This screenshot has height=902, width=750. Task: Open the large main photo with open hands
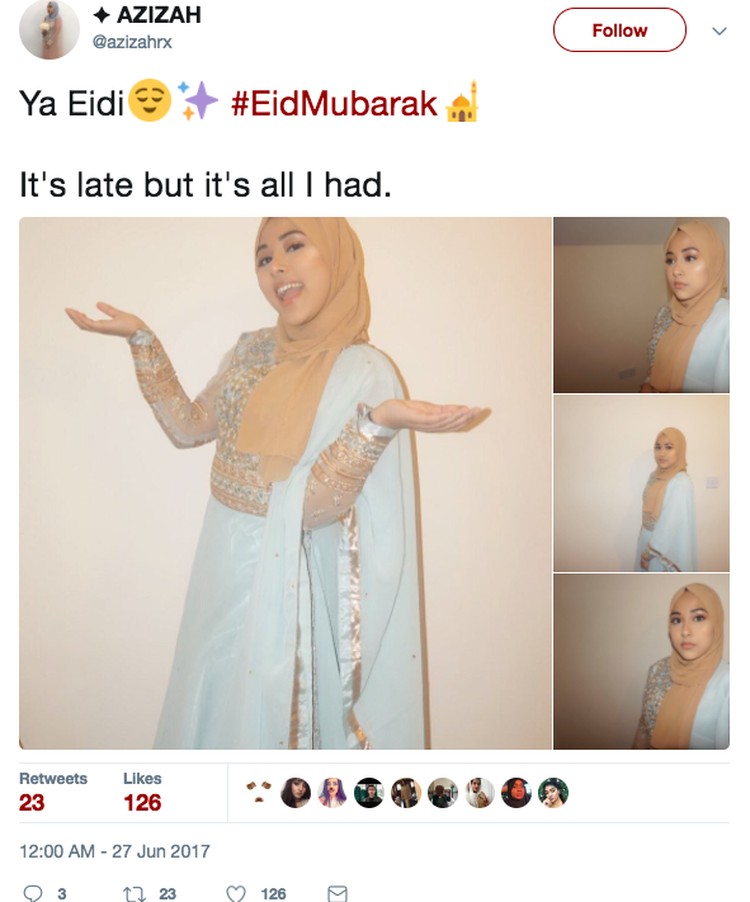[x=285, y=483]
